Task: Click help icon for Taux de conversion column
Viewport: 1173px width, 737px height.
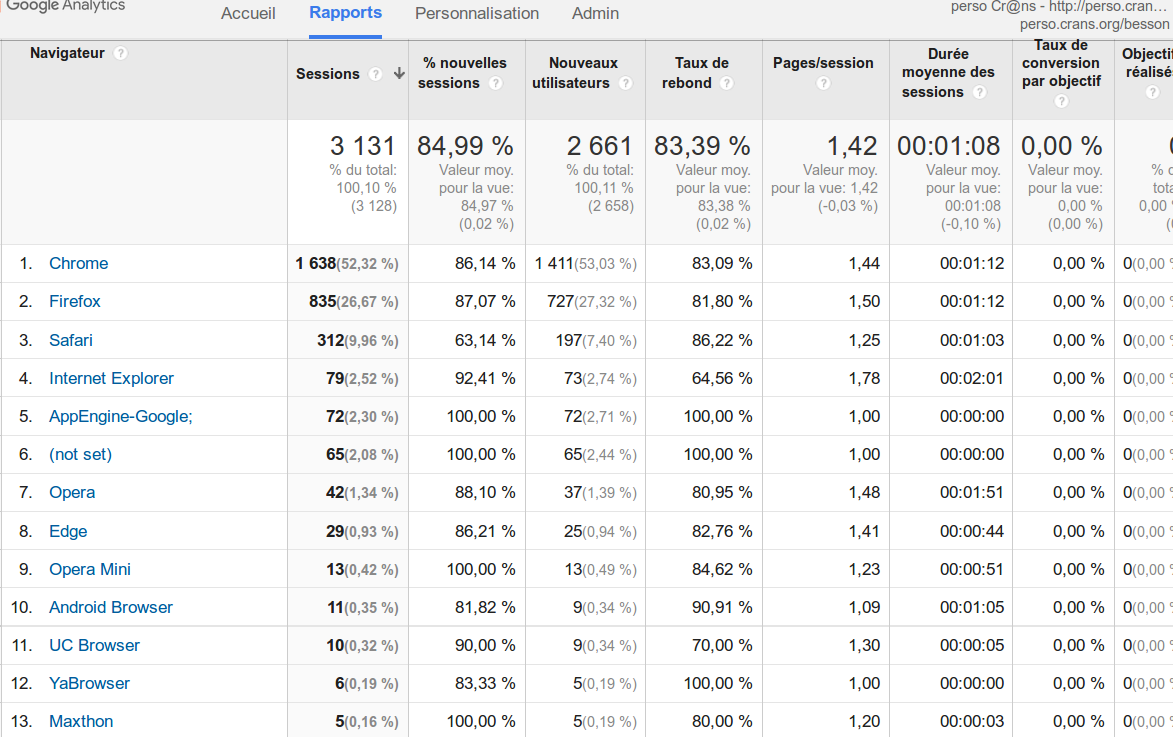Action: tap(1061, 101)
